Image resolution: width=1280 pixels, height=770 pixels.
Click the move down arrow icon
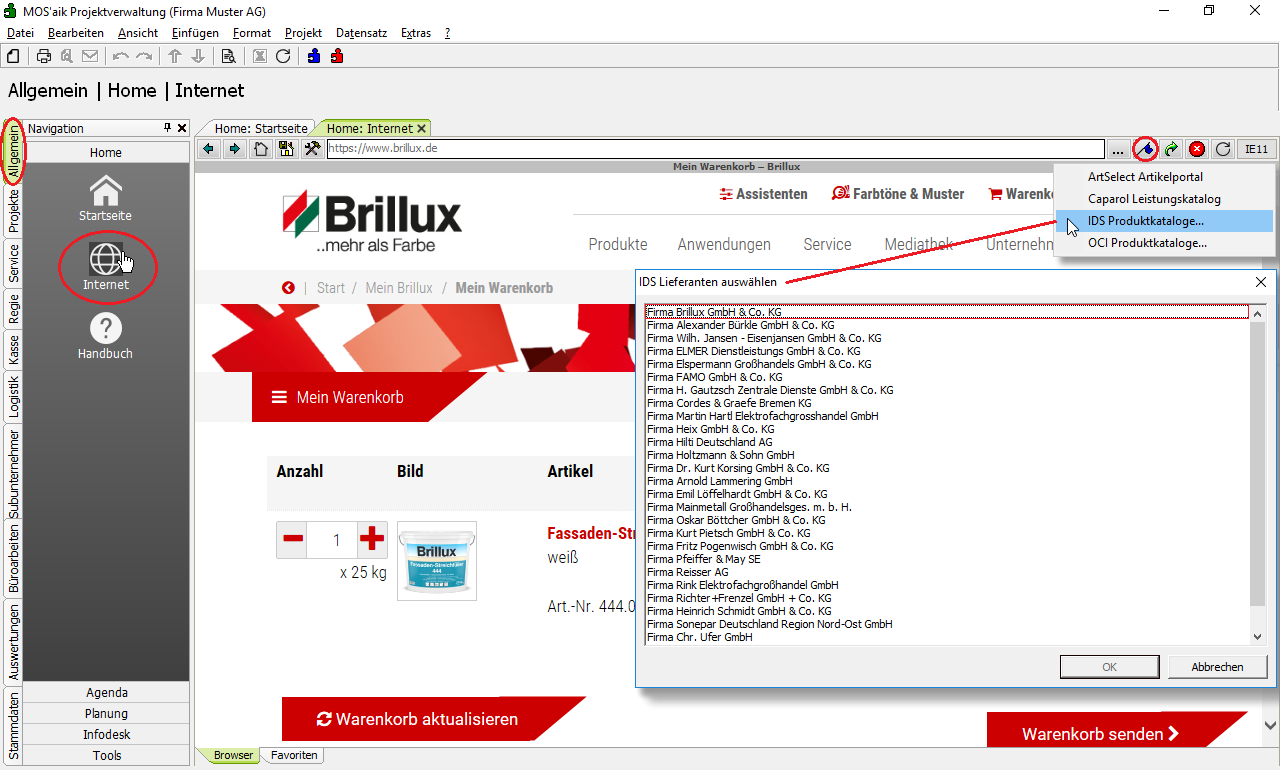pyautogui.click(x=198, y=56)
